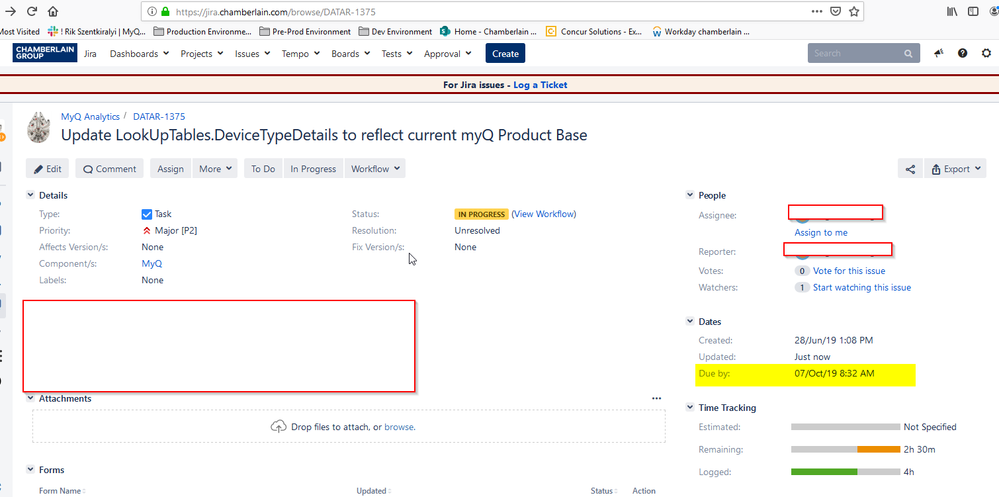The width and height of the screenshot is (999, 497).
Task: Click Vote for this issue
Action: coord(849,271)
